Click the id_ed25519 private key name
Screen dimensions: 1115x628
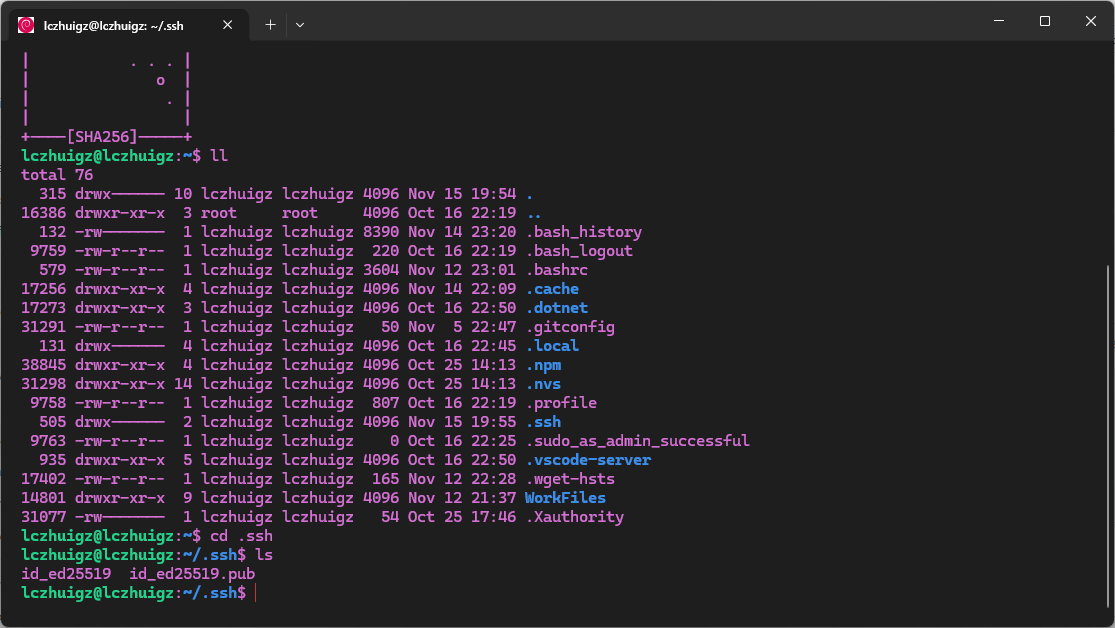click(66, 574)
